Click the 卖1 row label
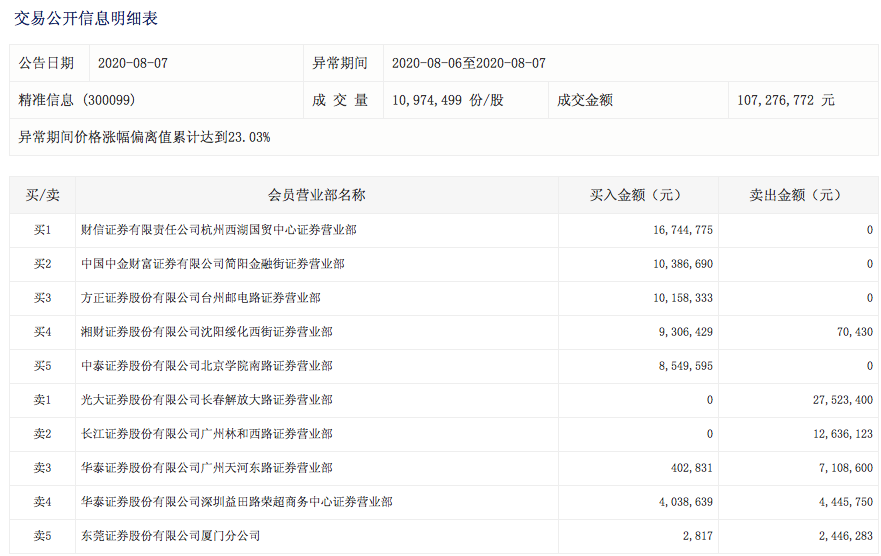 (x=42, y=400)
